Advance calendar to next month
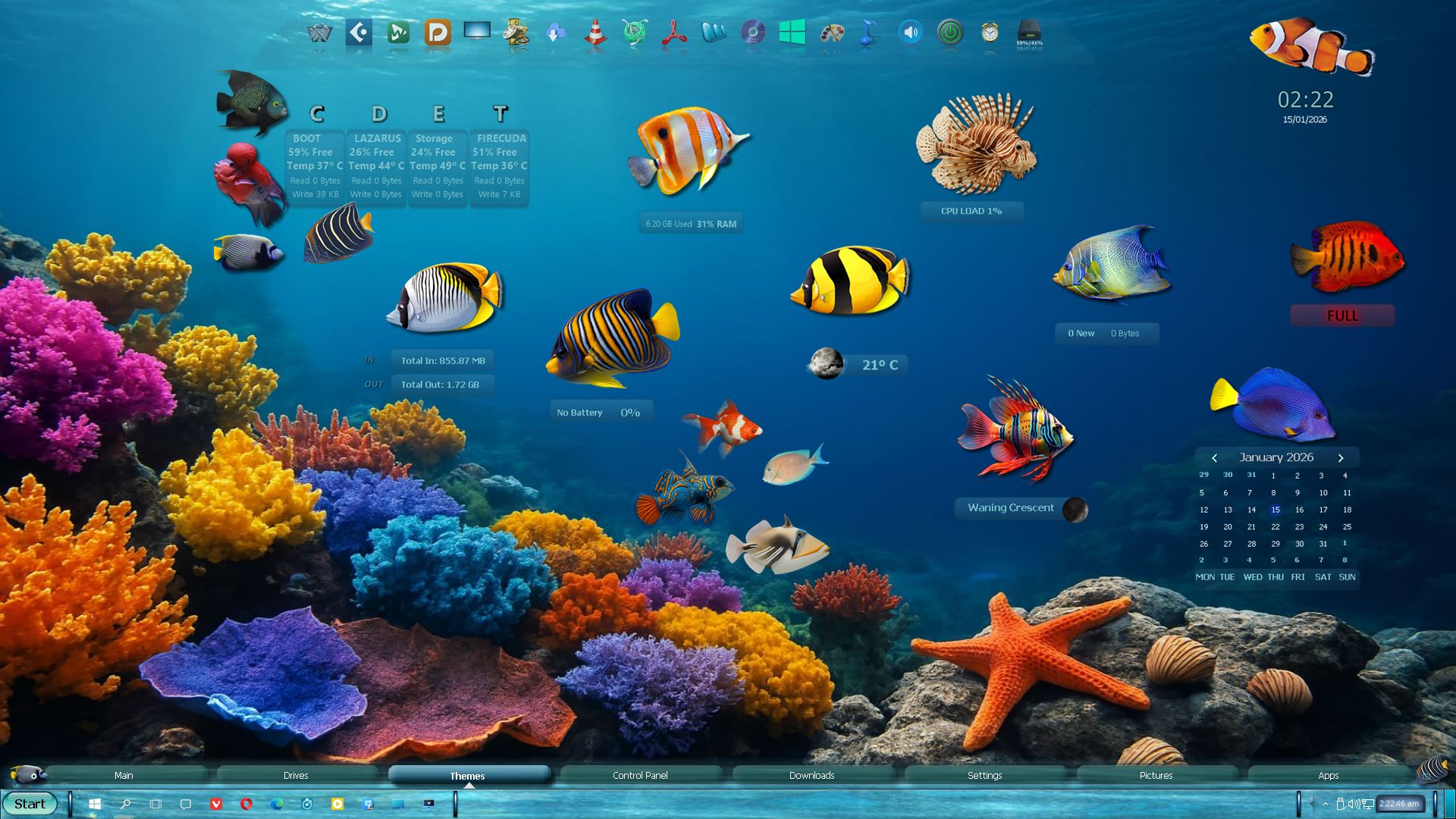1456x819 pixels. tap(1341, 458)
